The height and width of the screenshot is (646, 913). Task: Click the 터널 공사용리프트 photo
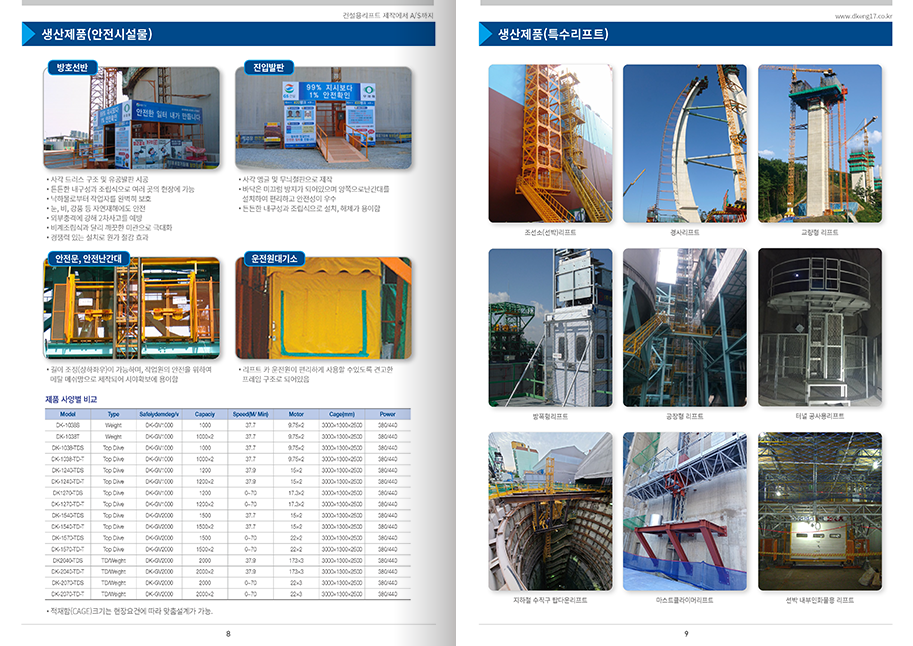point(819,327)
